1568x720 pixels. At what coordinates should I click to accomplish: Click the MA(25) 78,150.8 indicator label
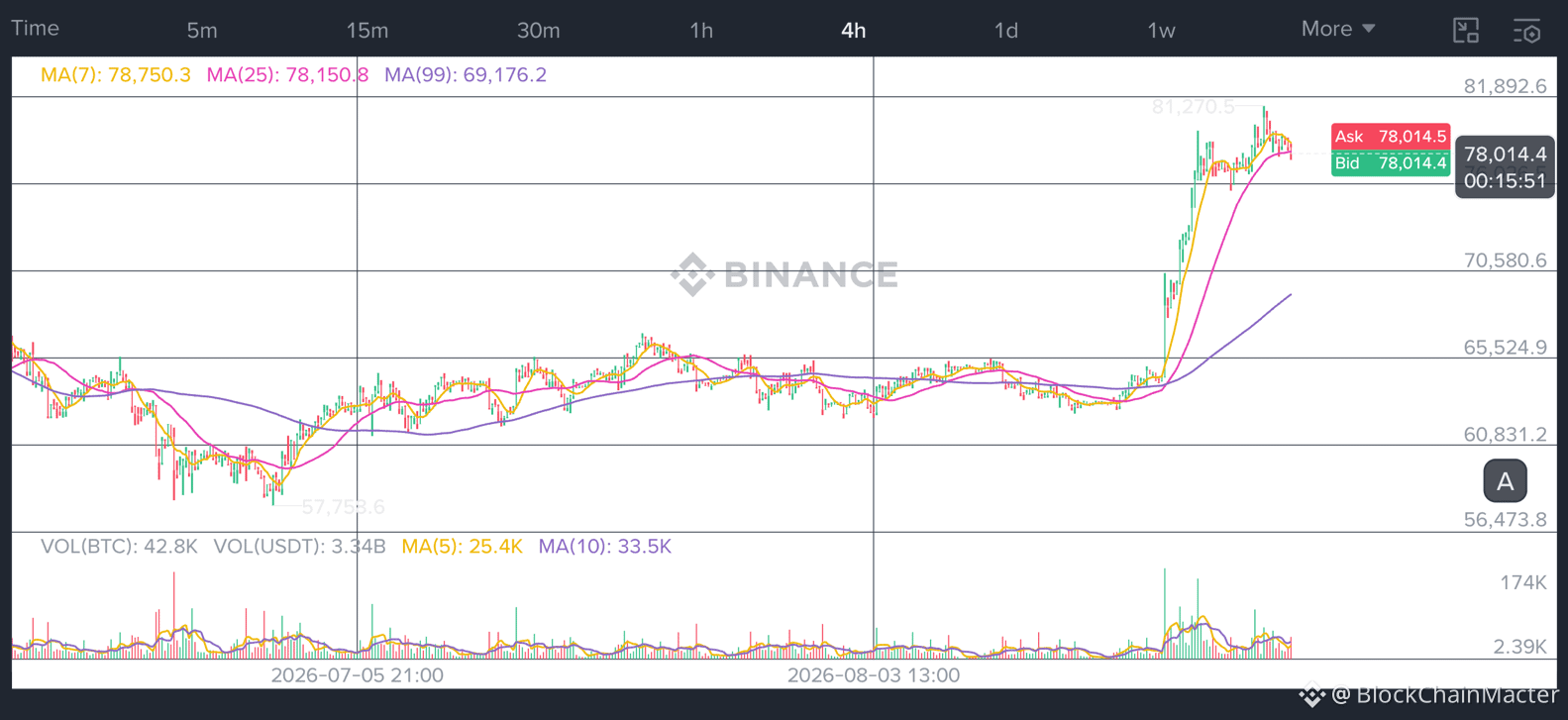pyautogui.click(x=287, y=75)
